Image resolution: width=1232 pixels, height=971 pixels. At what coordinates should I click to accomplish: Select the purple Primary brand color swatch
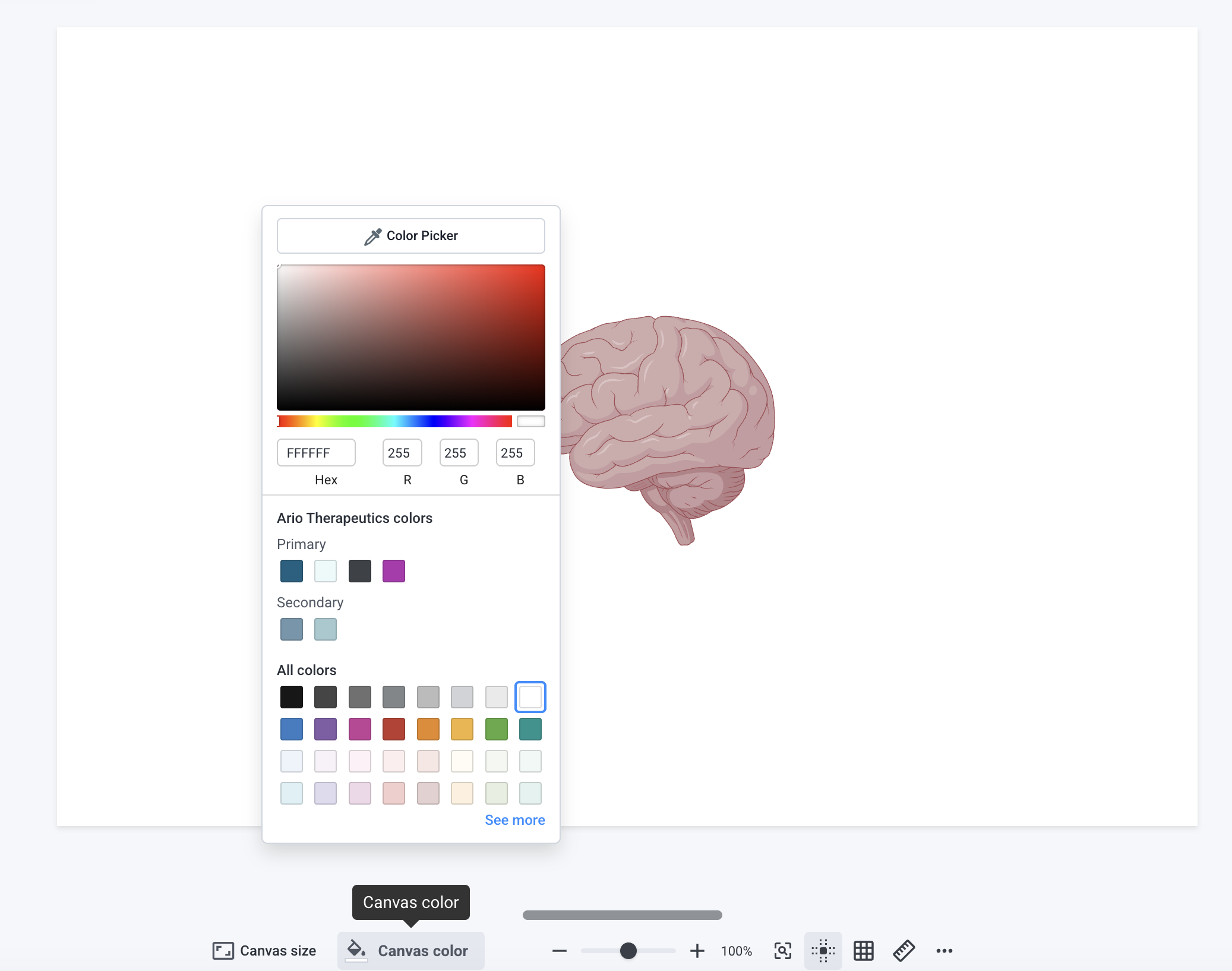pos(393,571)
